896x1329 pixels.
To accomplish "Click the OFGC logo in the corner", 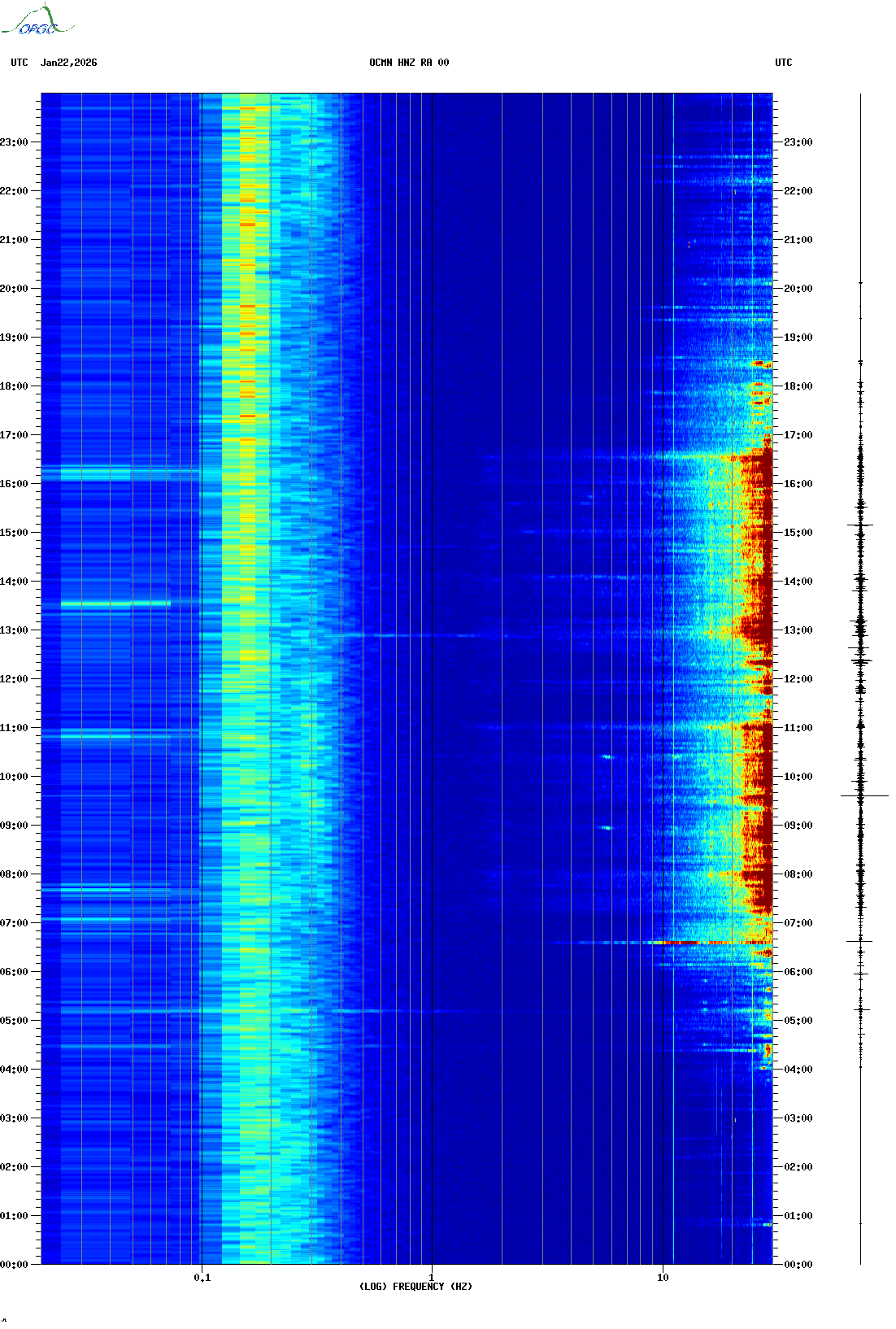I will 37,21.
